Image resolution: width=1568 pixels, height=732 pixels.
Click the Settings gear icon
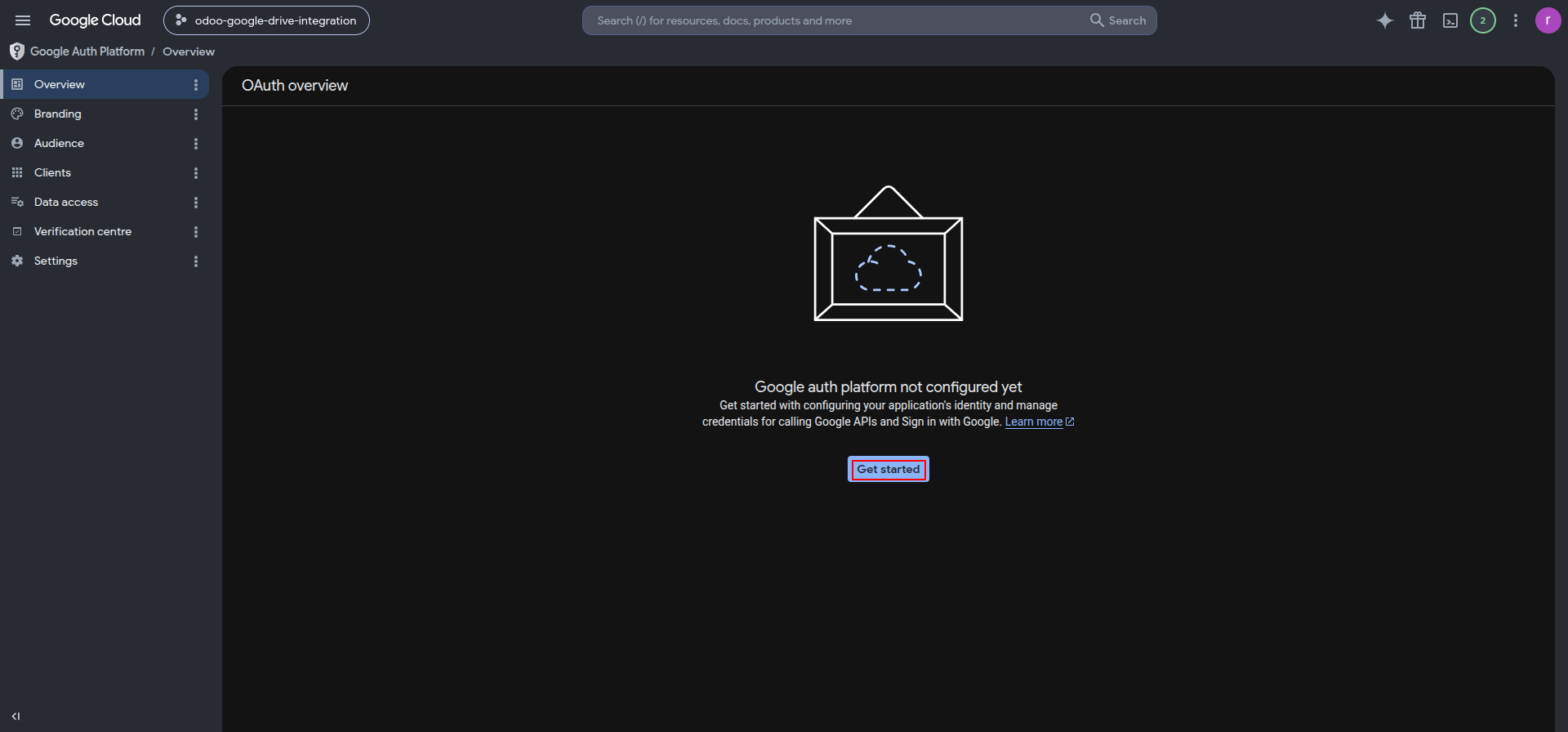pos(17,261)
